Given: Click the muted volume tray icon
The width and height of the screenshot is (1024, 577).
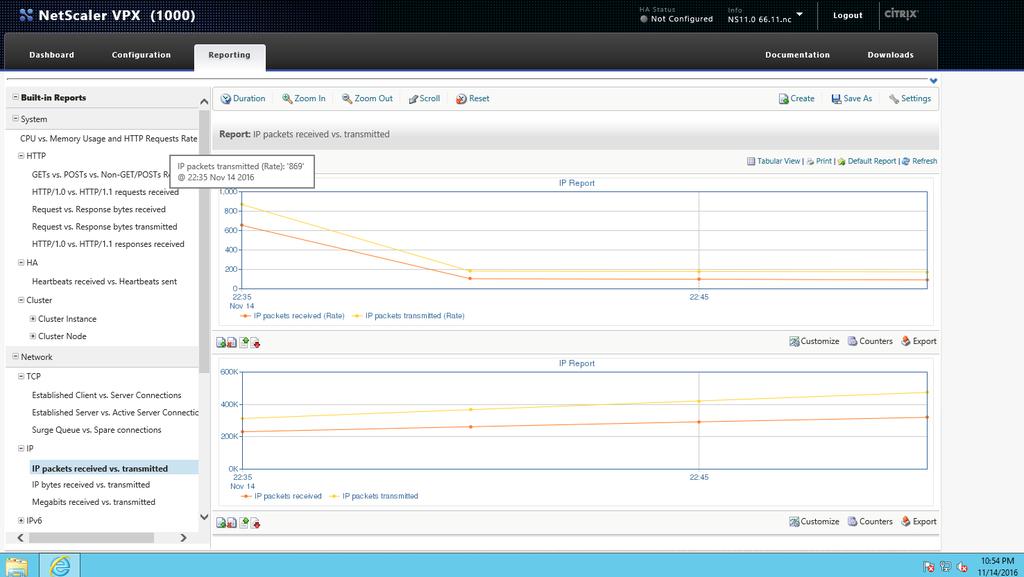Looking at the screenshot, I should [x=962, y=567].
